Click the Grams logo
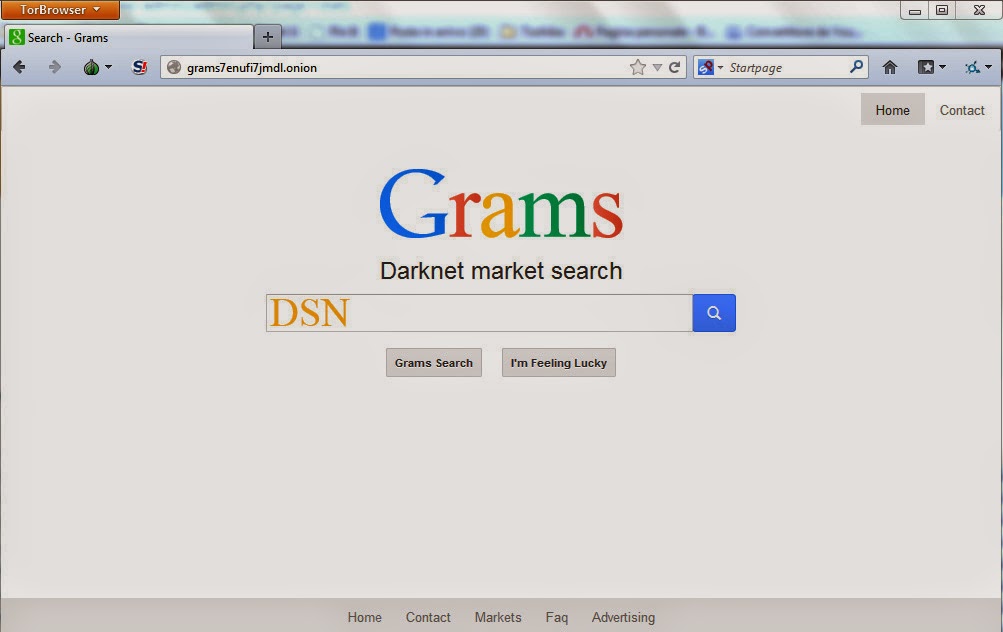The height and width of the screenshot is (632, 1003). coord(501,205)
